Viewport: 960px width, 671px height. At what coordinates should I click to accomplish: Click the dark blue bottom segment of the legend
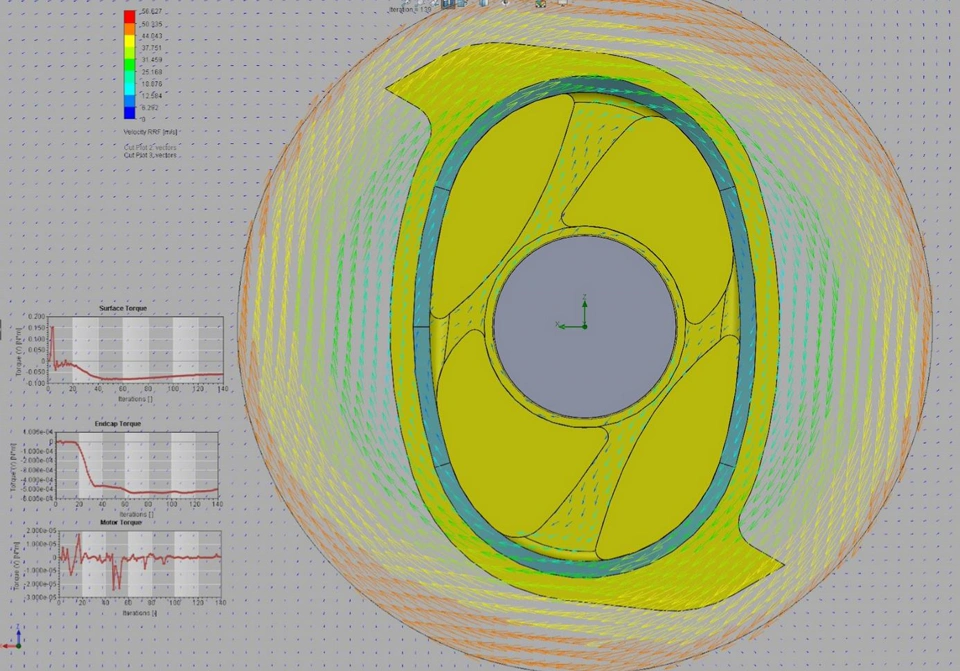point(129,113)
